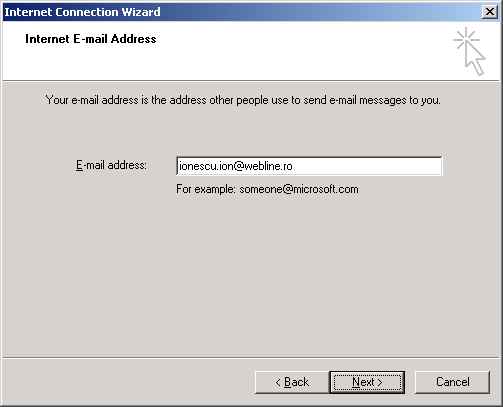Close the Internet Connection Wizard window
503x407 pixels.
[489, 12]
